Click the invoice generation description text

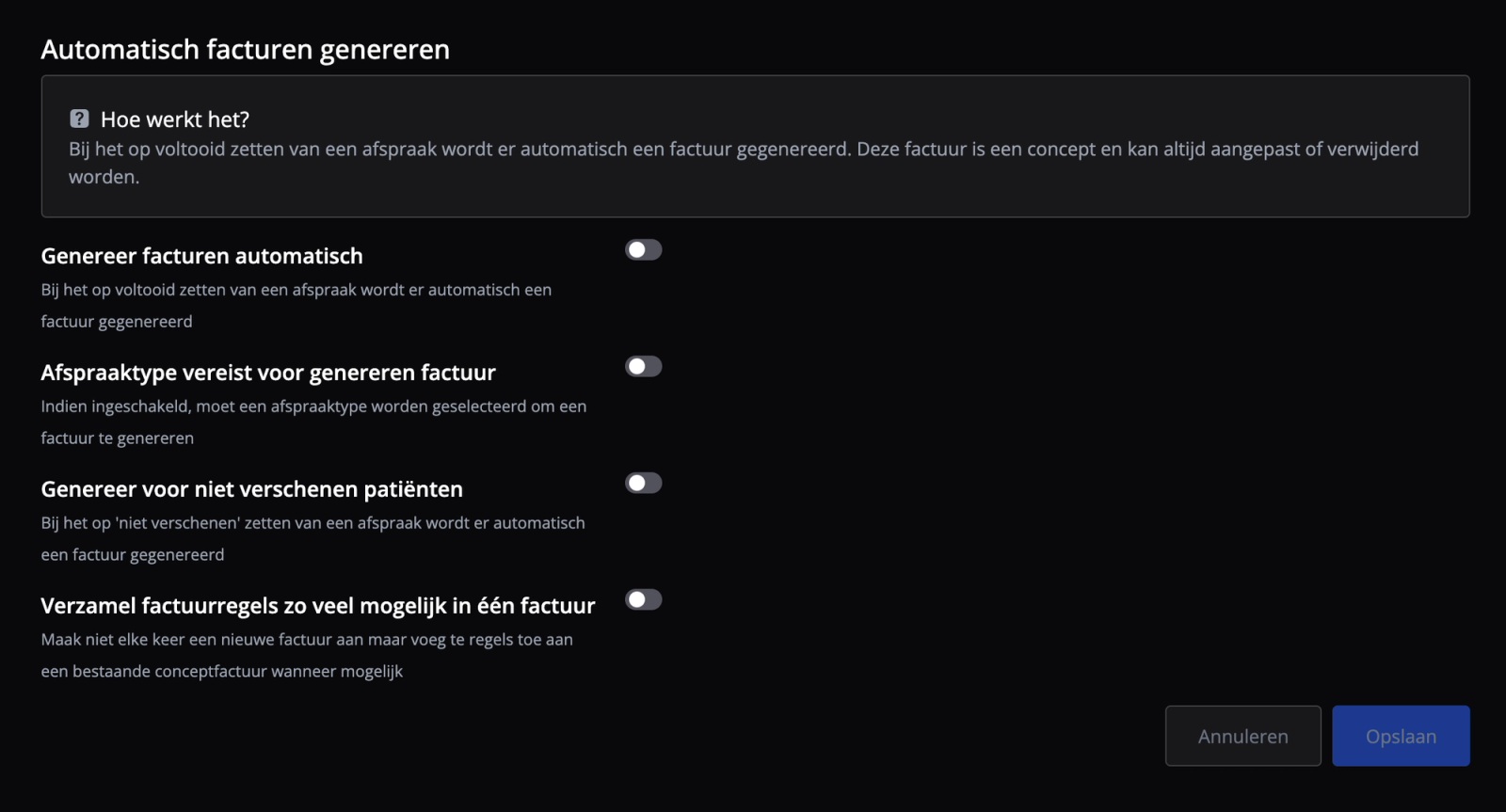click(298, 305)
